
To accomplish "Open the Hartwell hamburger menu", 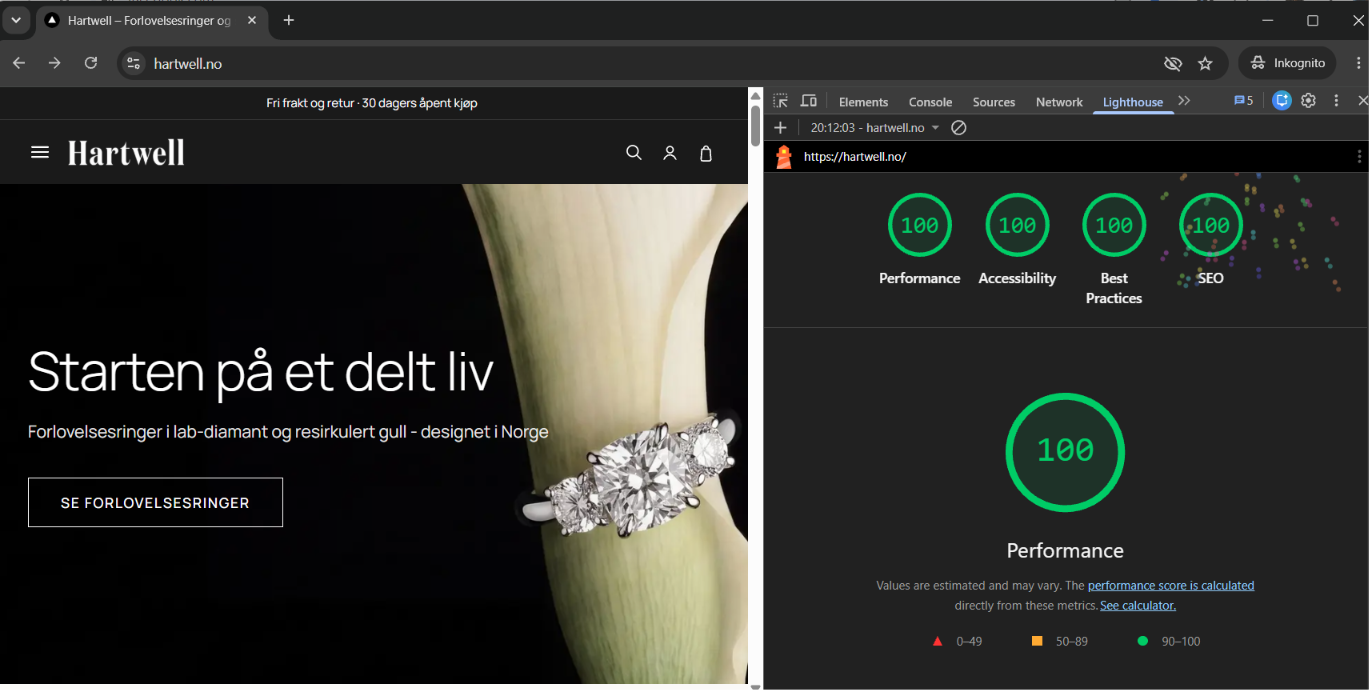I will point(40,152).
